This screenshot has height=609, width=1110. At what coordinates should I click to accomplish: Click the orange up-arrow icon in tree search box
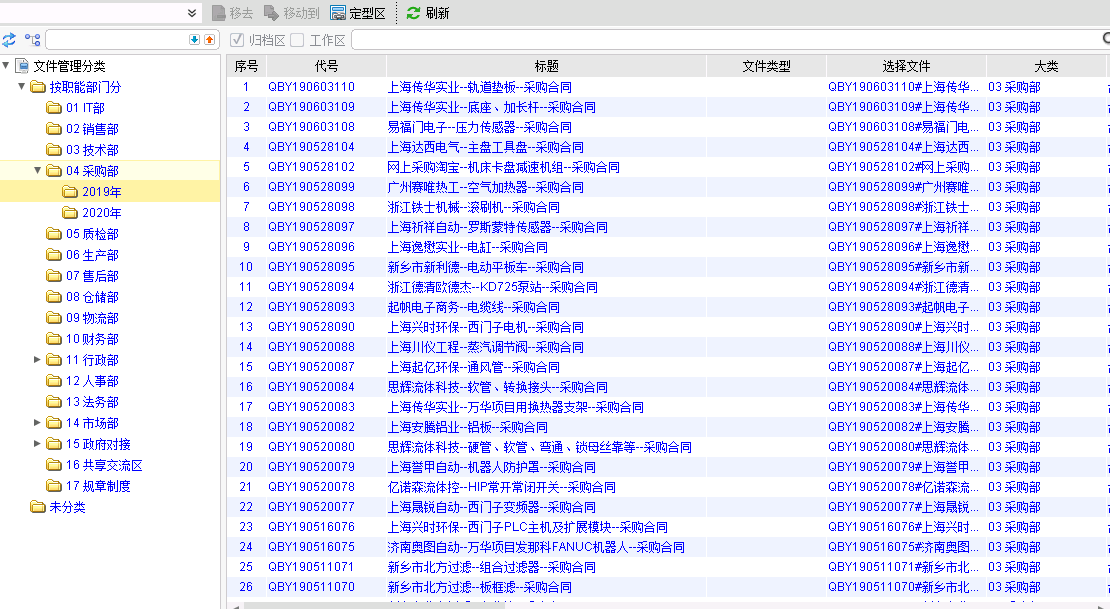pyautogui.click(x=209, y=40)
